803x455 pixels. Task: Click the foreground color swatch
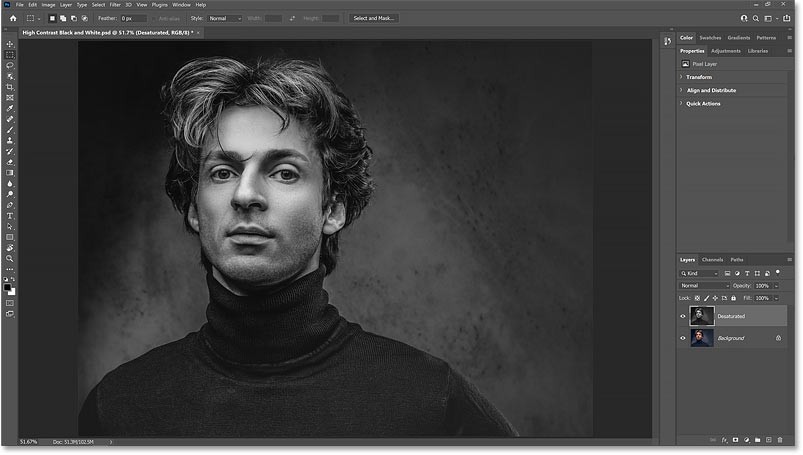8,285
